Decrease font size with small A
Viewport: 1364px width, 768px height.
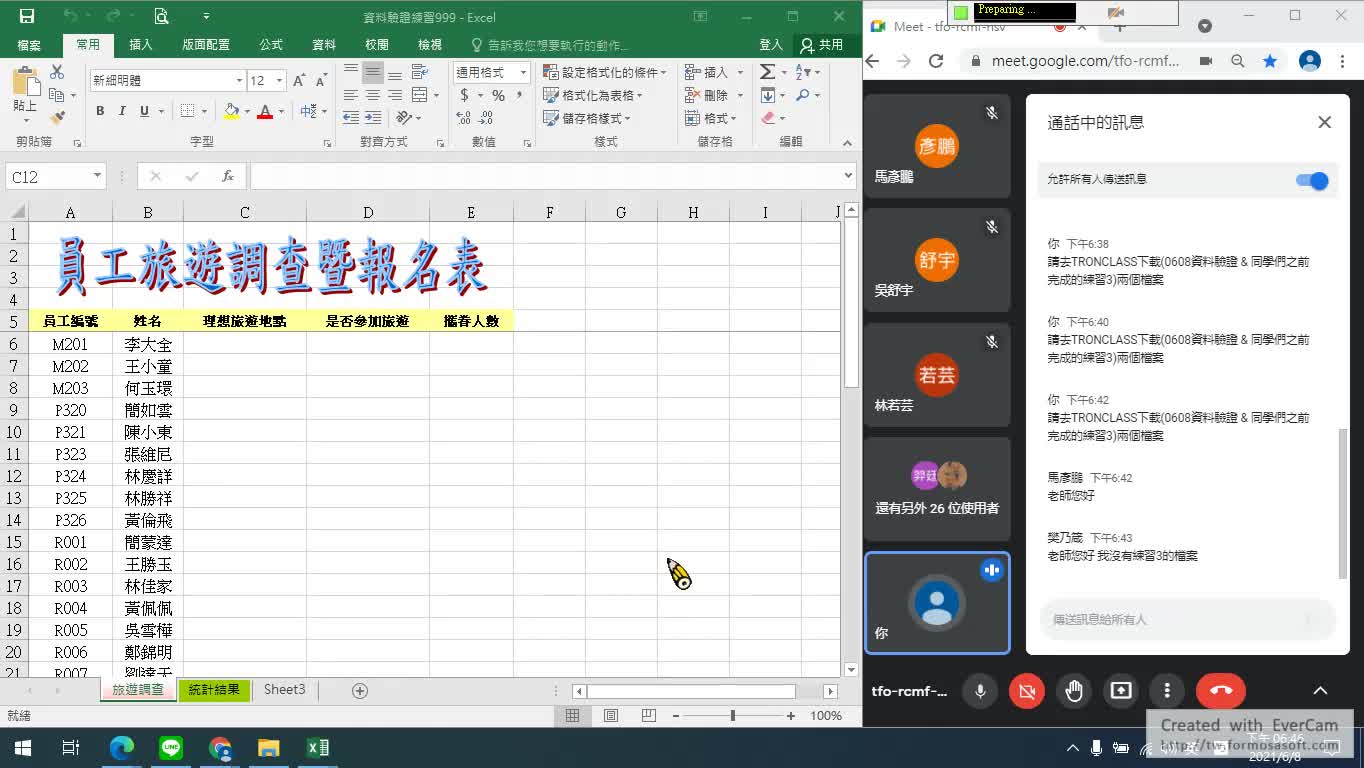(321, 80)
